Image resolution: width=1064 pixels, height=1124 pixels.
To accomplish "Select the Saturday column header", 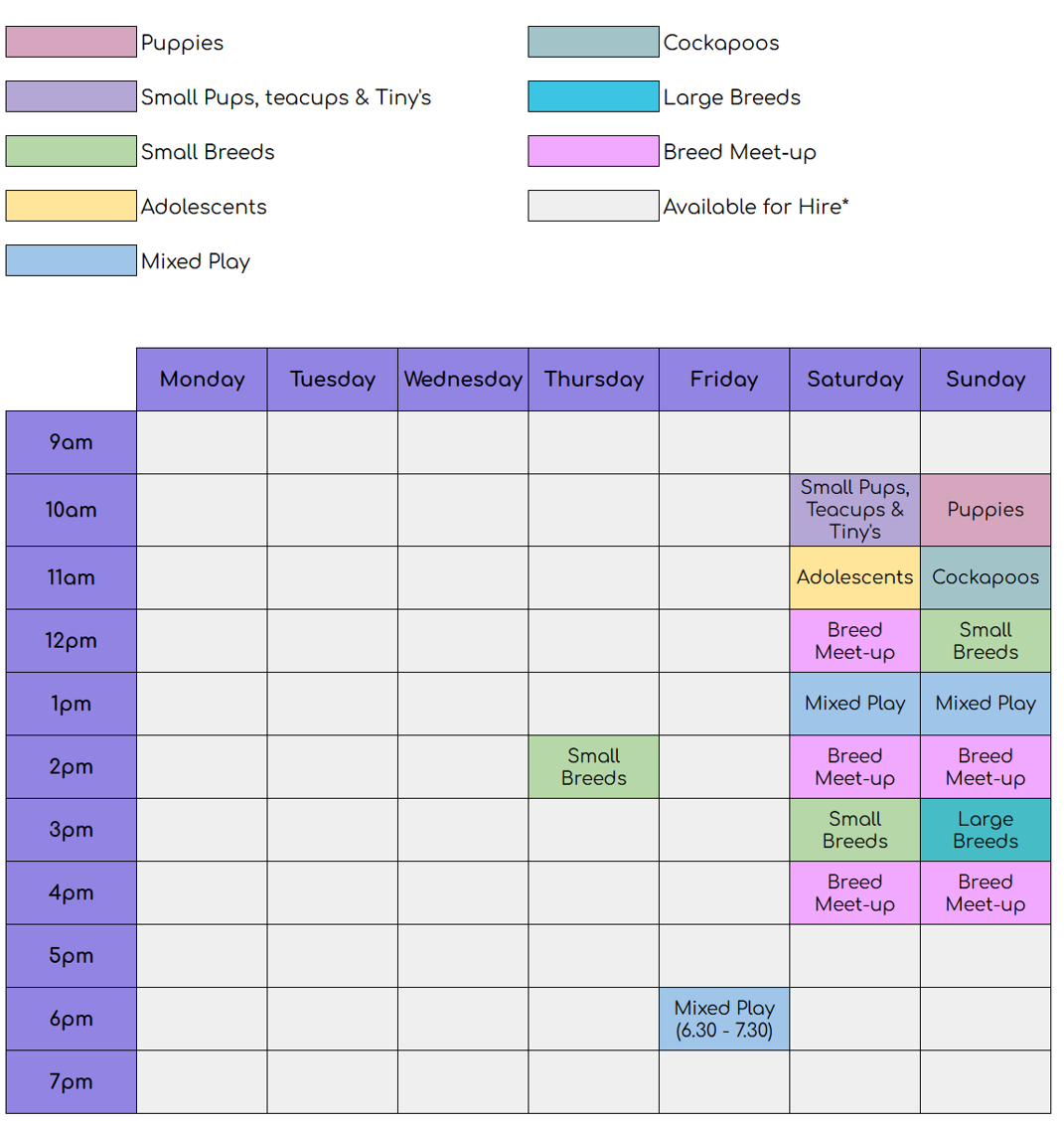I will pos(854,379).
